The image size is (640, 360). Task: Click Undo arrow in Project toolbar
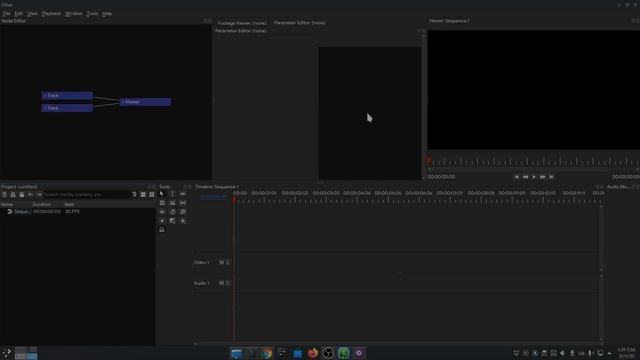tap(30, 195)
